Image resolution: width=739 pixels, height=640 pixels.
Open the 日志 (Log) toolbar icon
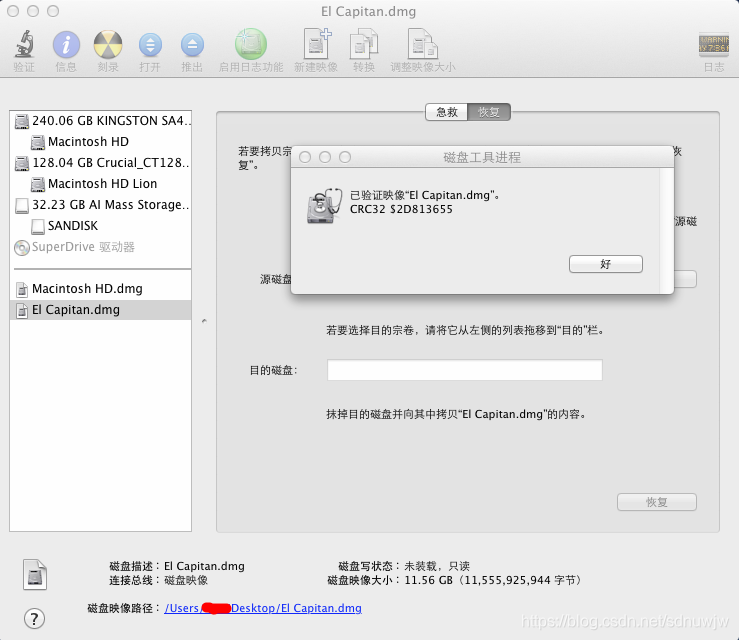[x=714, y=45]
